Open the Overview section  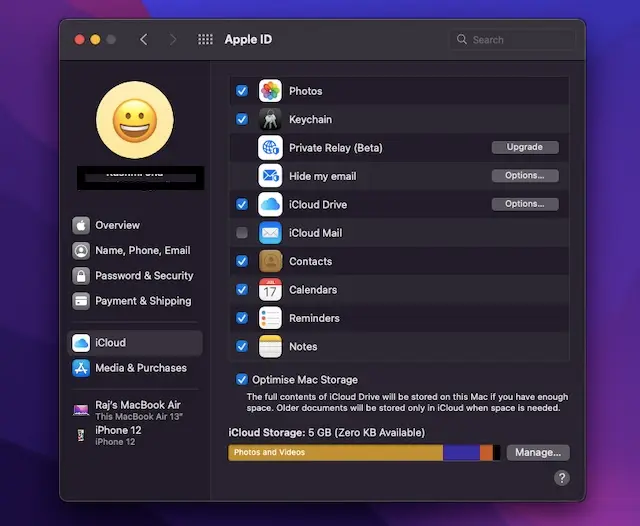click(x=135, y=225)
